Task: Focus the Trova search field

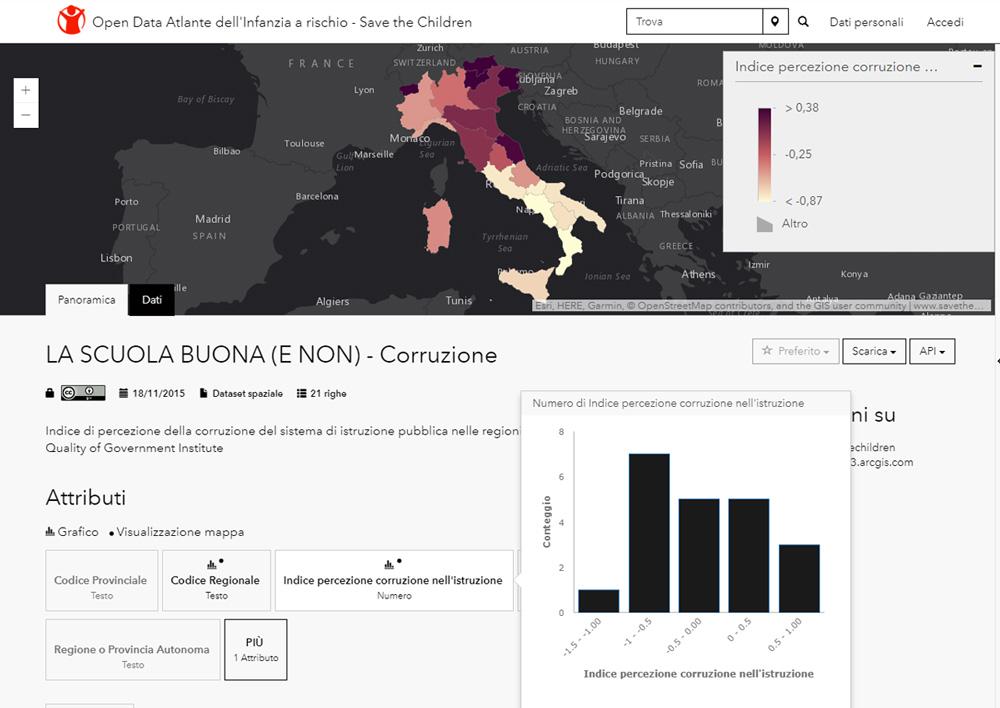Action: point(695,22)
